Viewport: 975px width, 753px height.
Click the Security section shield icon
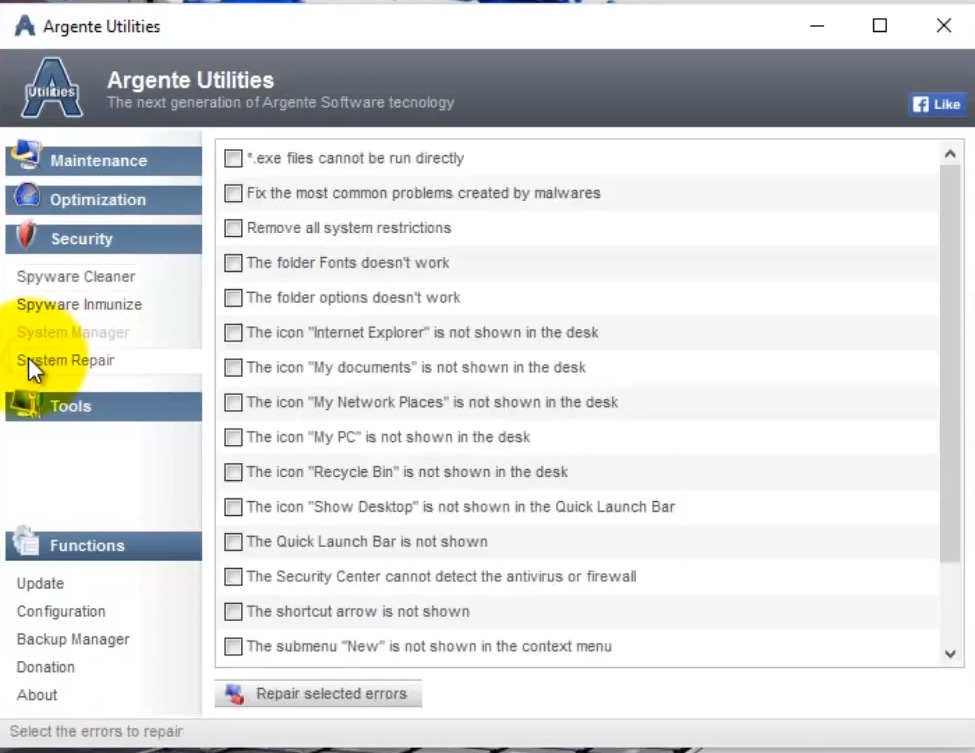(x=26, y=235)
